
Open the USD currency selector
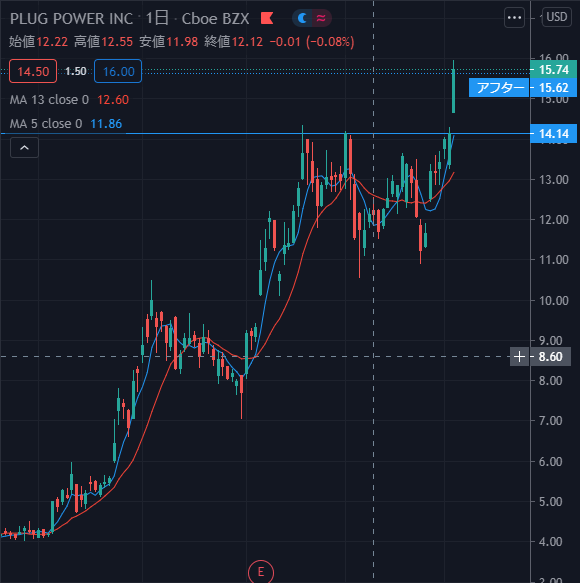tap(557, 17)
